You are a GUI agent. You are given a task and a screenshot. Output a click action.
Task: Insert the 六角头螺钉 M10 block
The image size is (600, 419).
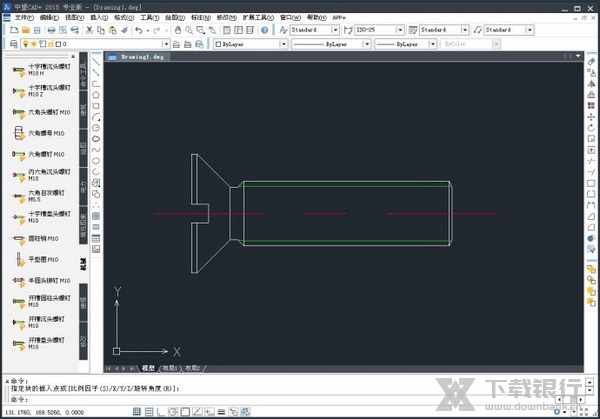41,112
